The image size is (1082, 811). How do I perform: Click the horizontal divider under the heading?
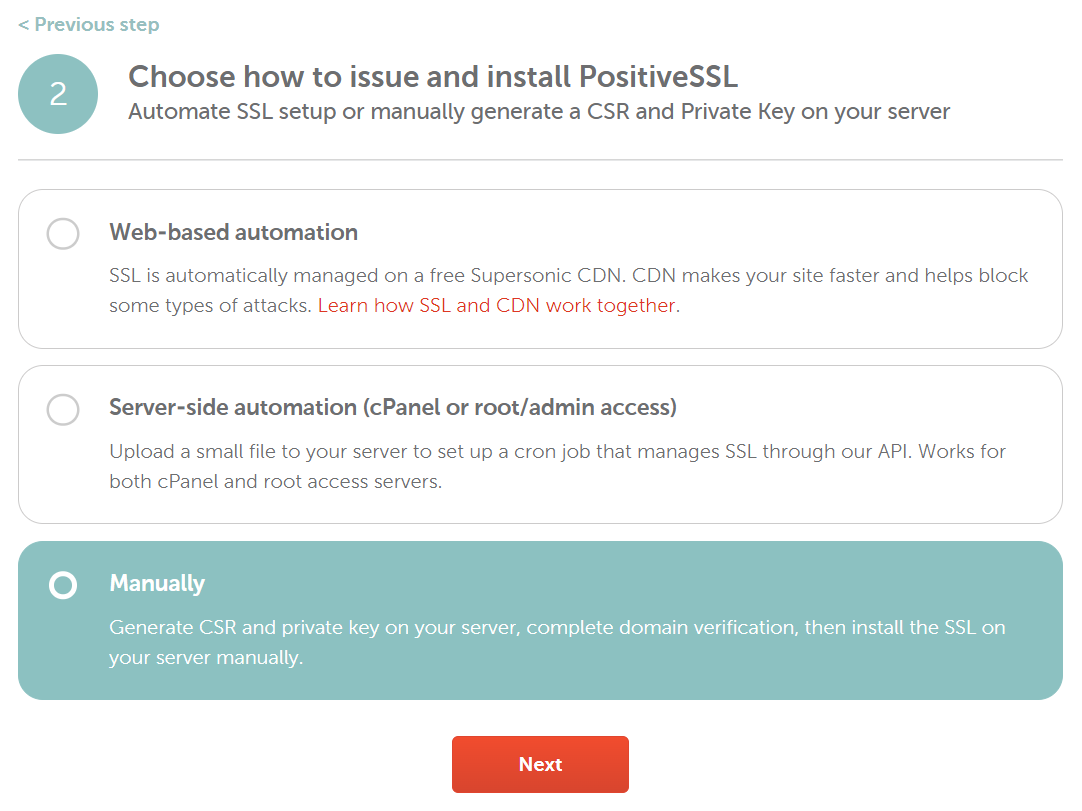540,160
